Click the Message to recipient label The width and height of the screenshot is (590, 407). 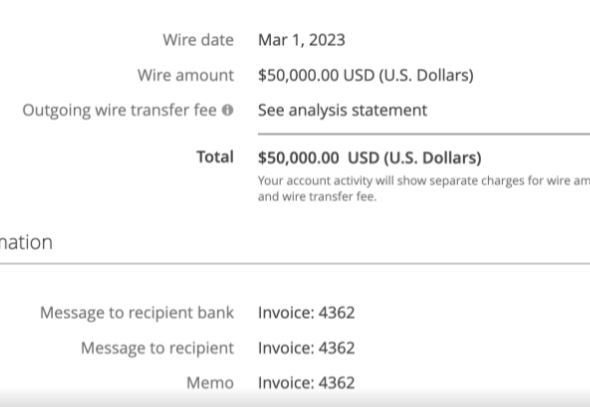pyautogui.click(x=157, y=348)
